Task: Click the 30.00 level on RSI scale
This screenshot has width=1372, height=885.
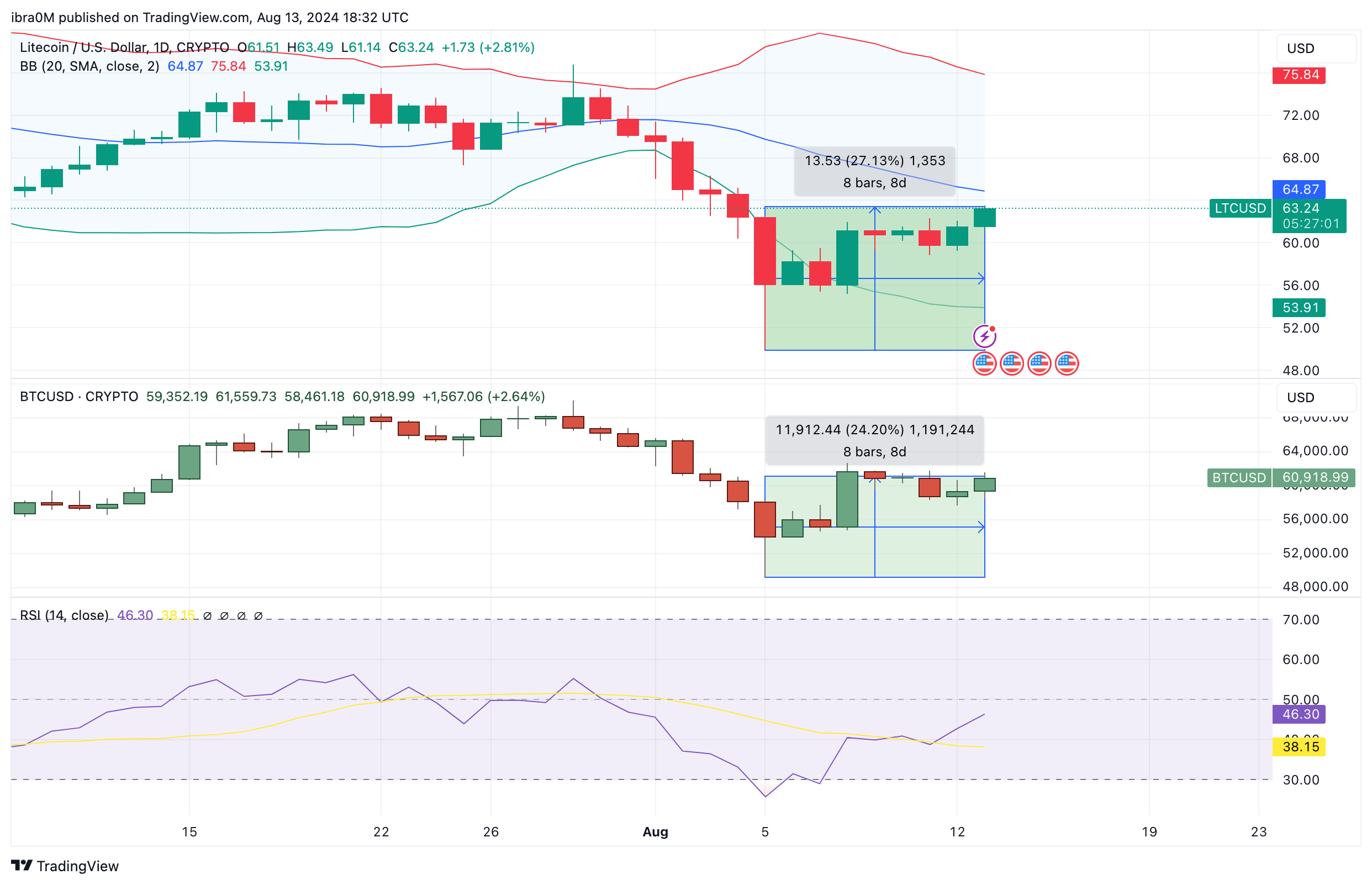Action: pyautogui.click(x=1301, y=780)
